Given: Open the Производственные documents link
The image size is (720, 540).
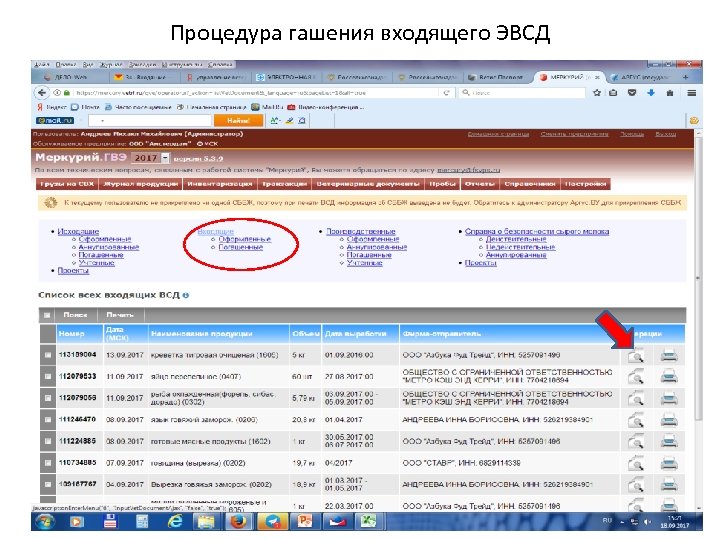Looking at the screenshot, I should 360,231.
